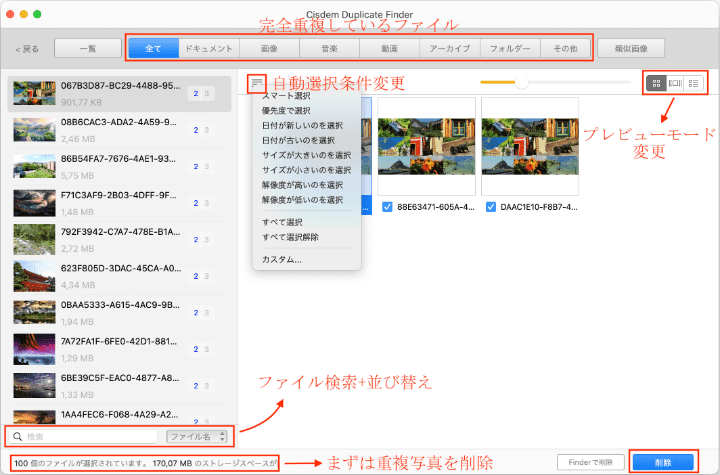Switch to side-by-side preview mode

(x=675, y=84)
